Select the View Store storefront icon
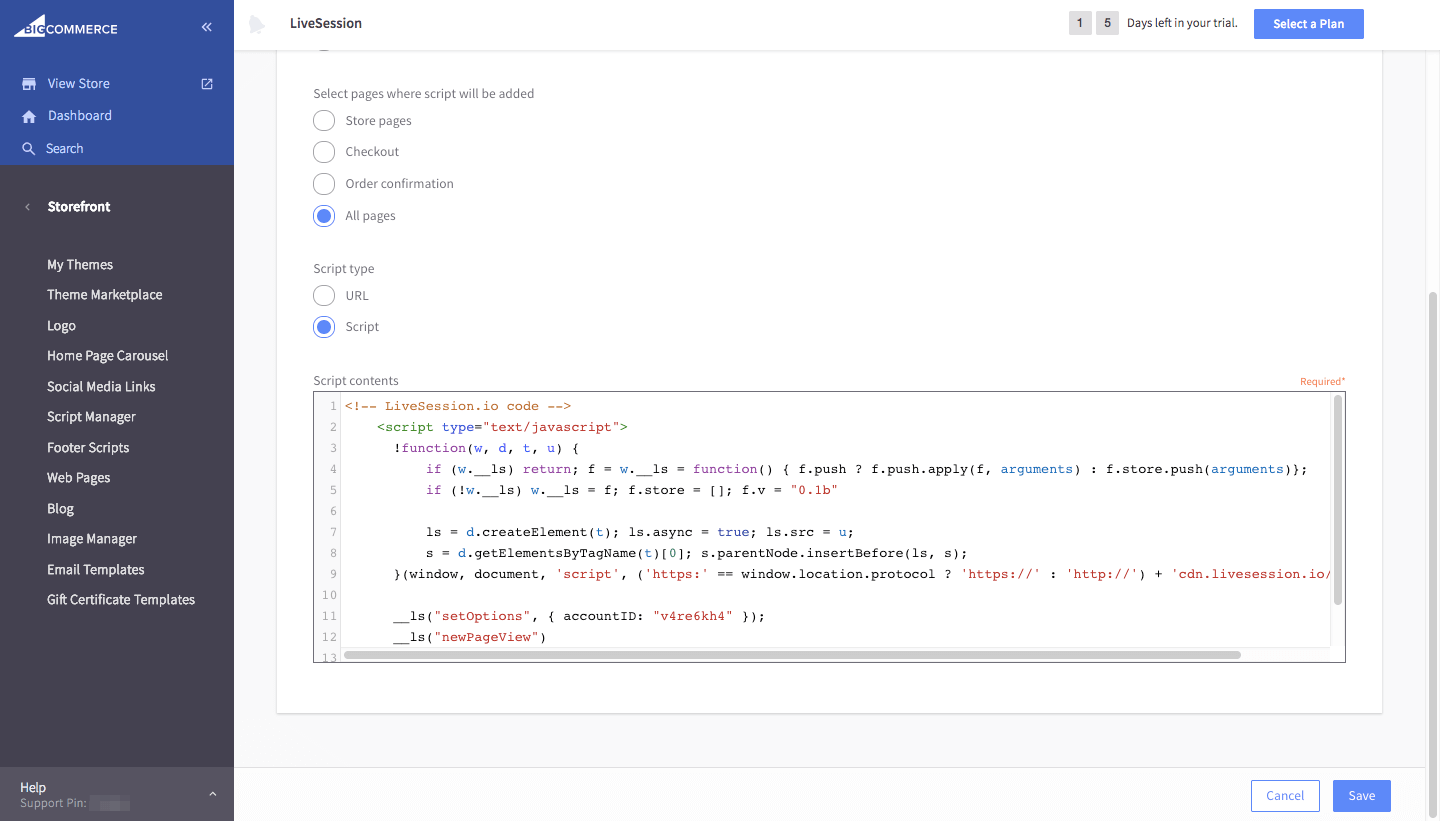The image size is (1440, 821). [x=29, y=83]
